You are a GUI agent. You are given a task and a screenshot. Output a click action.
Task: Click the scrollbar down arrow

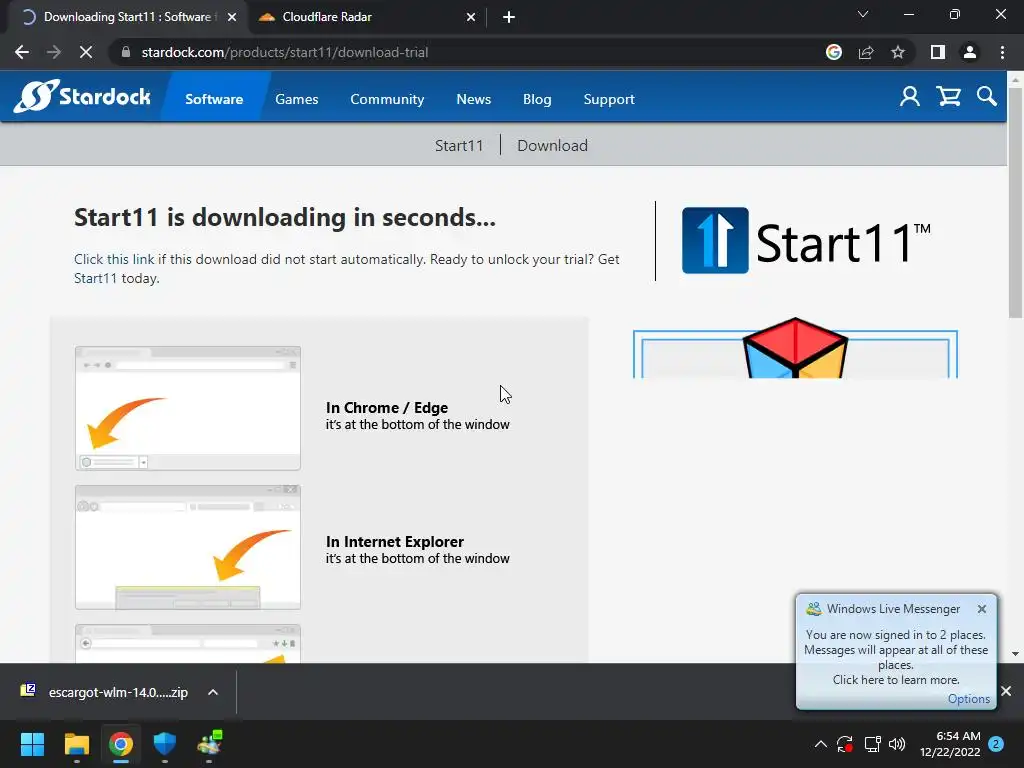click(x=1015, y=654)
